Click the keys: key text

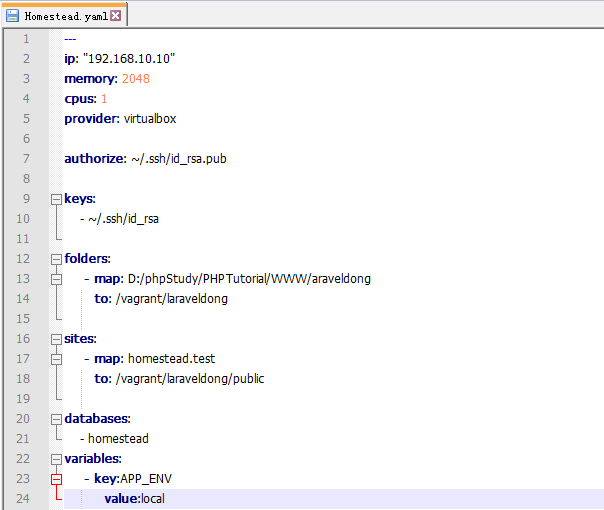click(80, 199)
